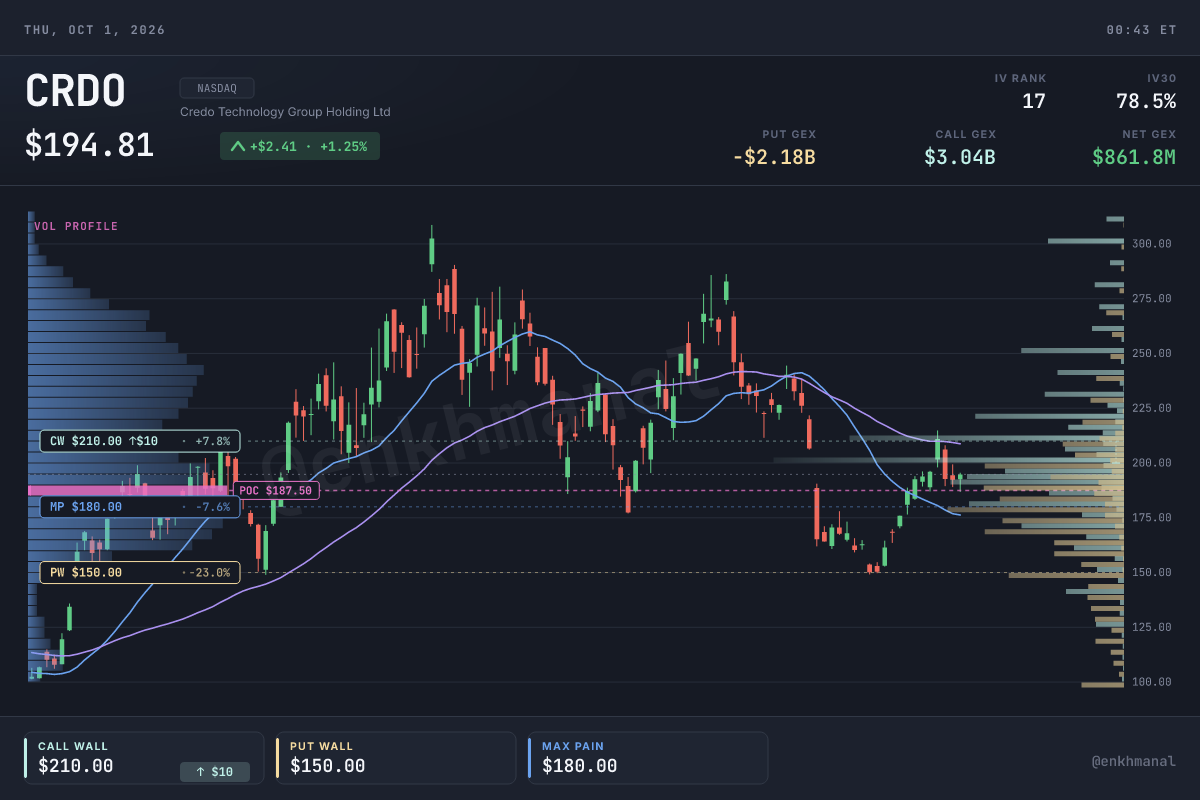Click the +$2.41 · +1.25% change text

pos(308,146)
